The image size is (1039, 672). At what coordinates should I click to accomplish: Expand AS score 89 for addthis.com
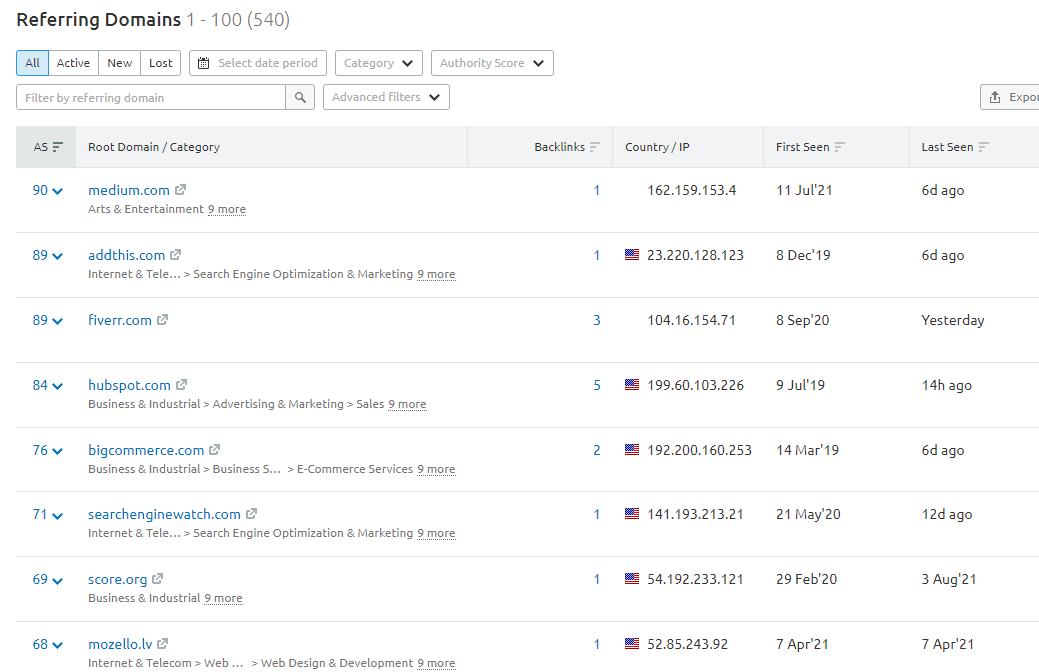click(x=48, y=255)
